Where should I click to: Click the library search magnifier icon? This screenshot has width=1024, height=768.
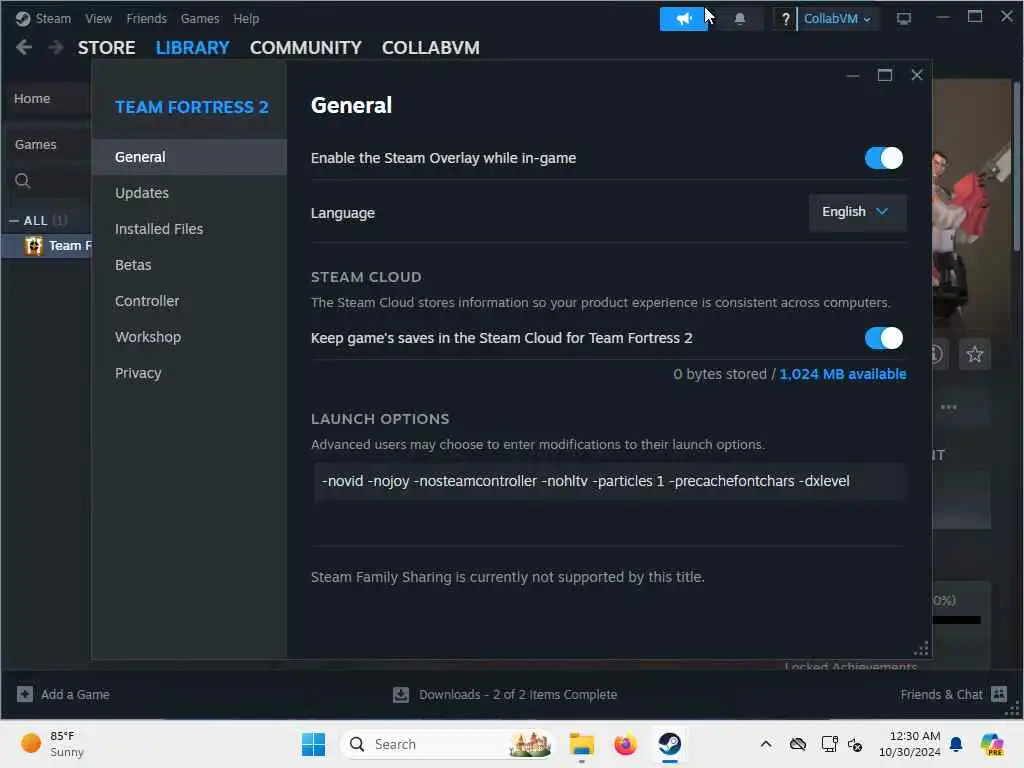click(23, 181)
